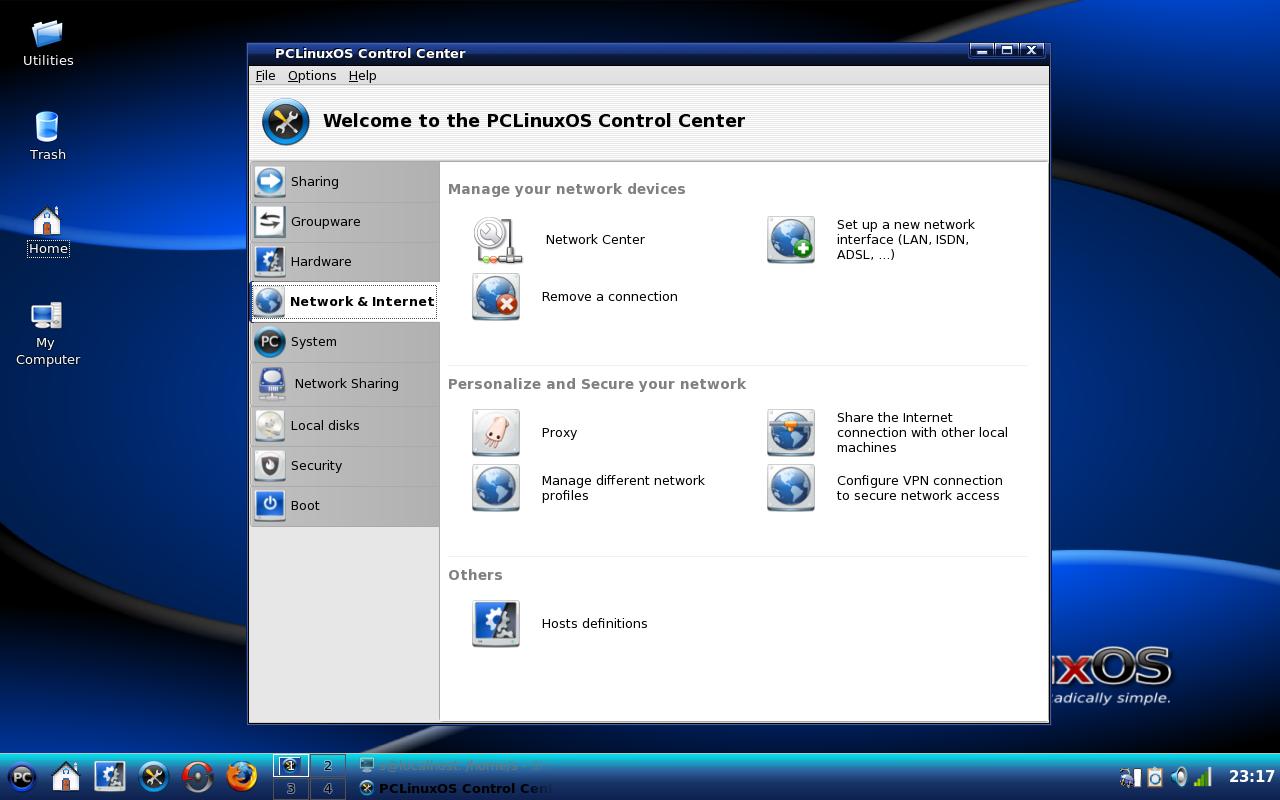Switch to virtual desktop 2 in pager
This screenshot has height=800, width=1280.
coord(328,765)
